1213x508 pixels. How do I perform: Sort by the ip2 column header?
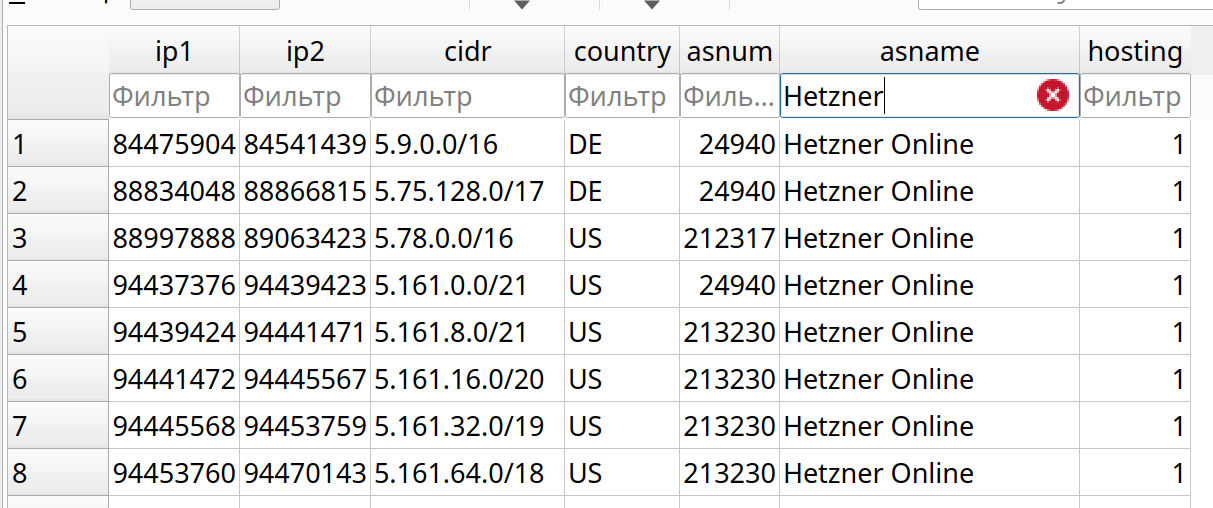305,51
